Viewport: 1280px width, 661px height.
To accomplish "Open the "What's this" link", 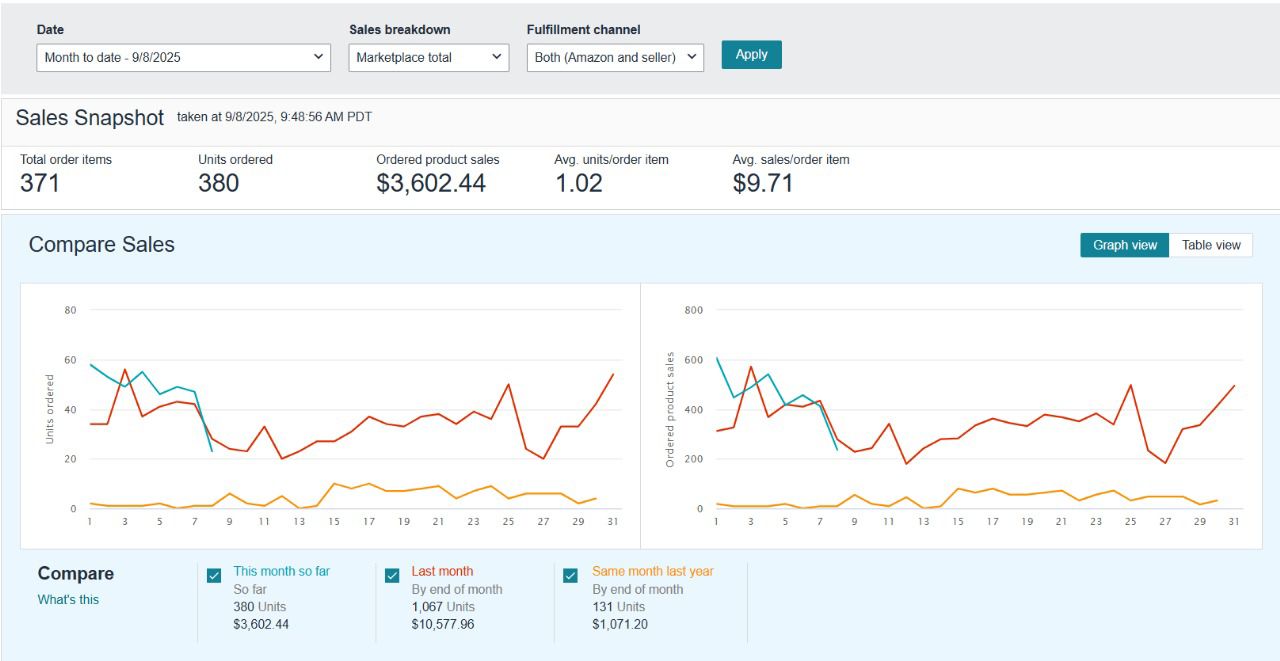I will coord(68,600).
